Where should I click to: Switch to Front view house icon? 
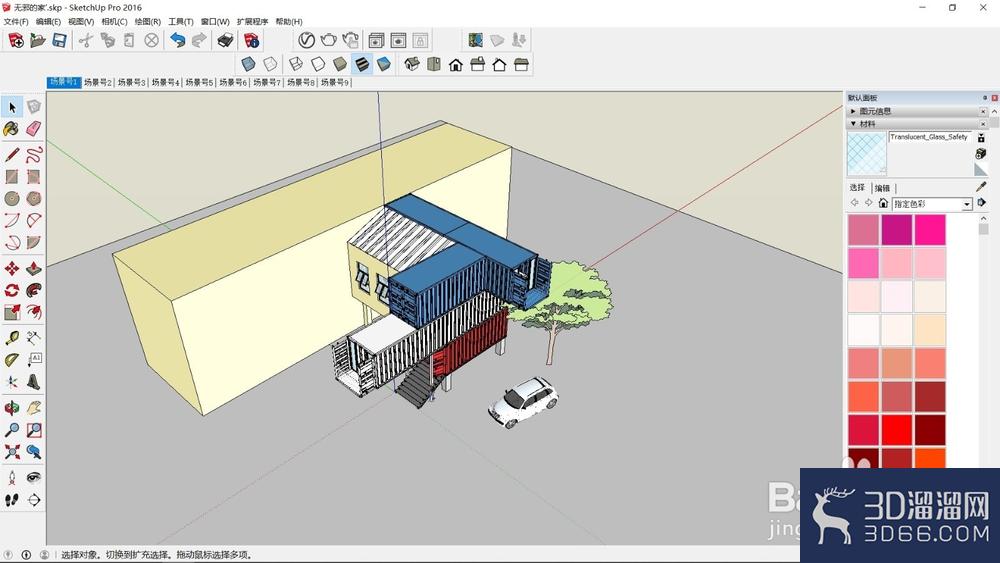(x=456, y=64)
